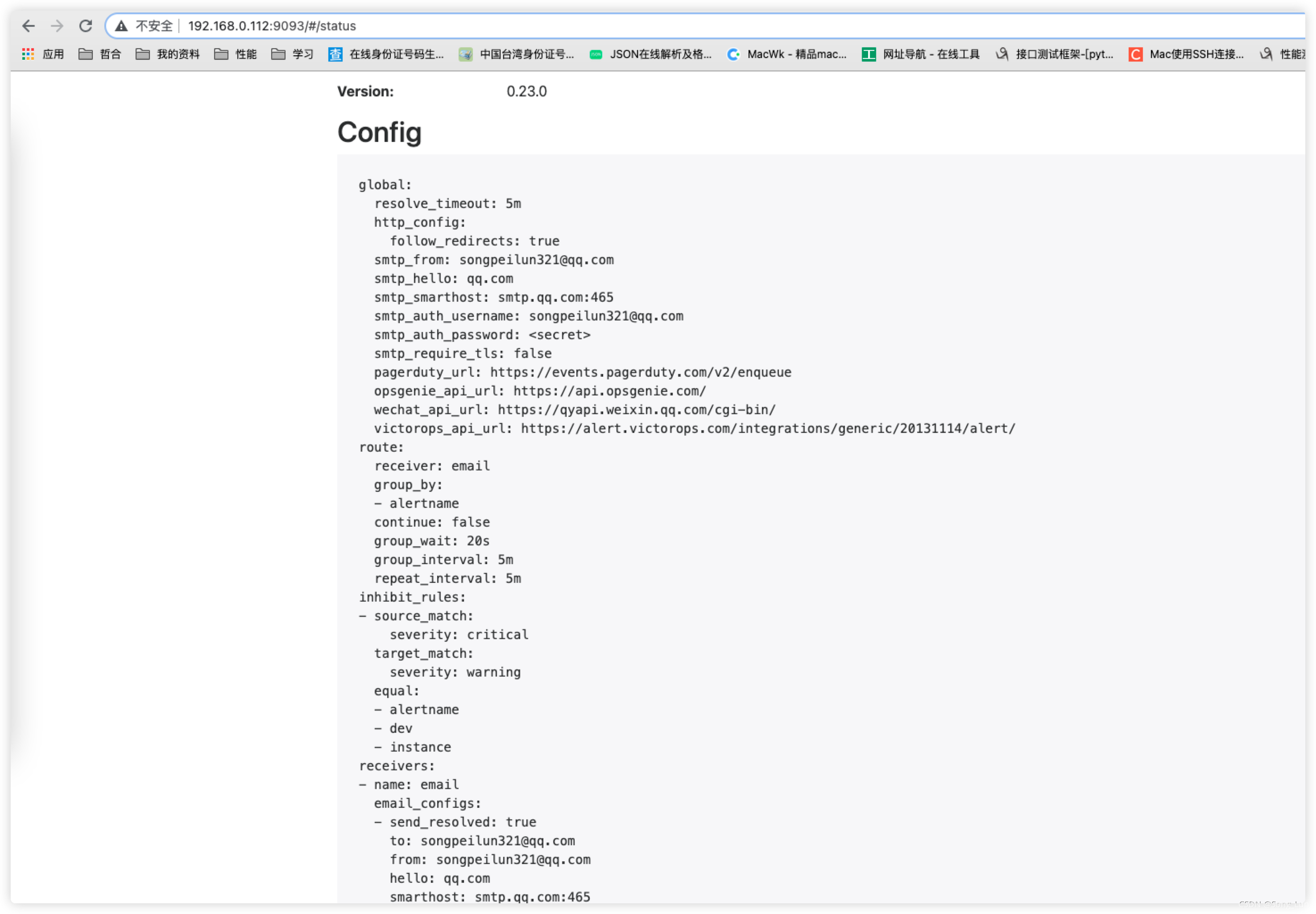Image resolution: width=1316 pixels, height=914 pixels.
Task: Click the - name: email receiver line
Action: [409, 785]
